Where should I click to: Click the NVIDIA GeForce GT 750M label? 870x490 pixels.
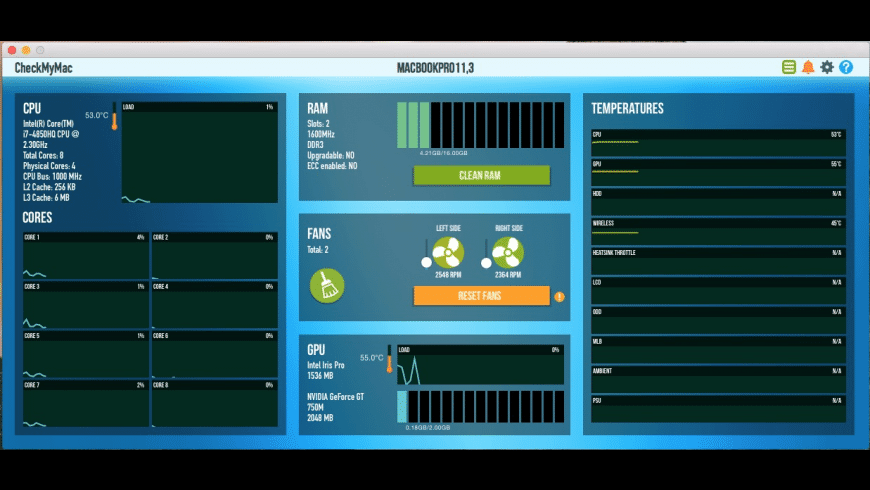click(336, 402)
